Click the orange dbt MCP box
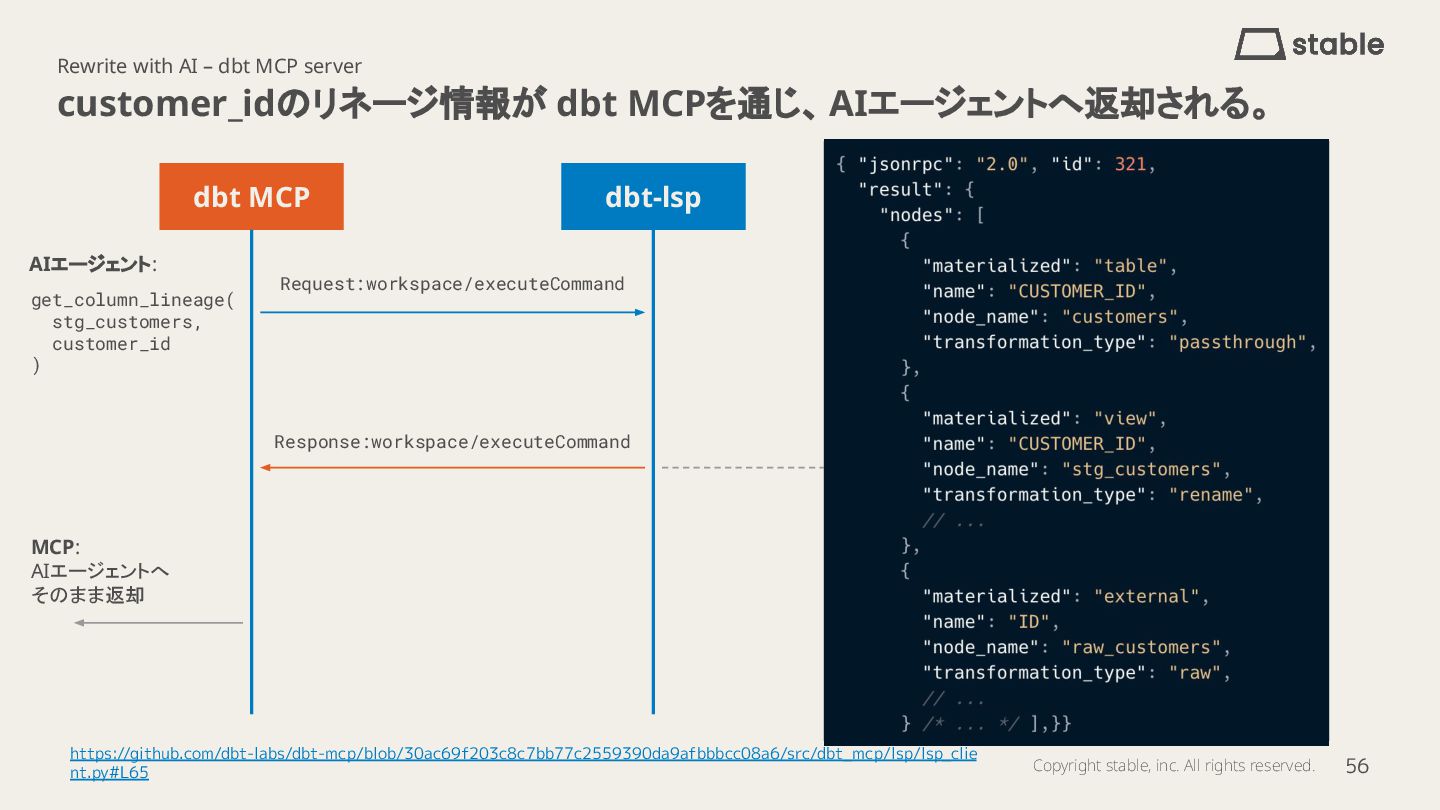Image resolution: width=1440 pixels, height=810 pixels. 251,197
